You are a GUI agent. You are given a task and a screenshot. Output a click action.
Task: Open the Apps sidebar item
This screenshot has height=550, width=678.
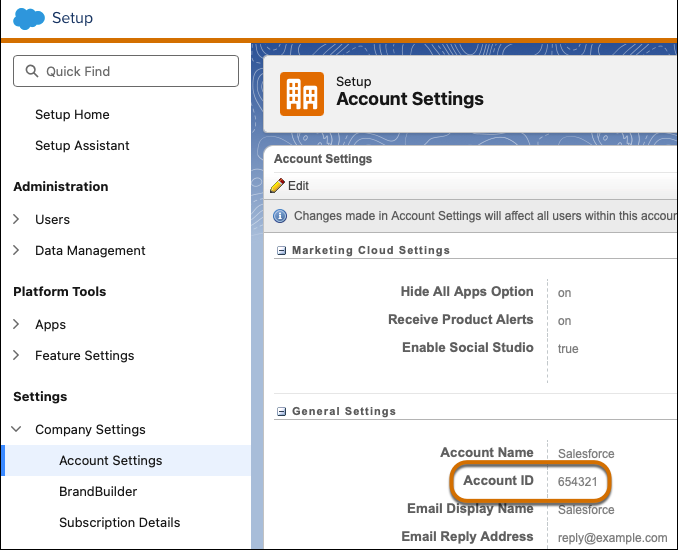pos(50,325)
